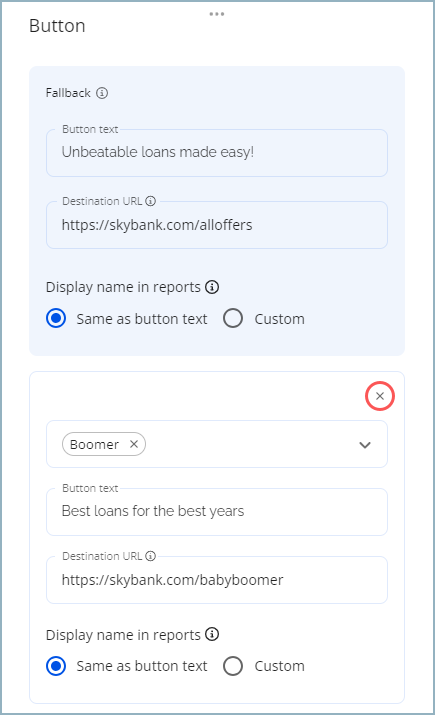Select Boomer 'Custom' display name radio

(x=233, y=666)
